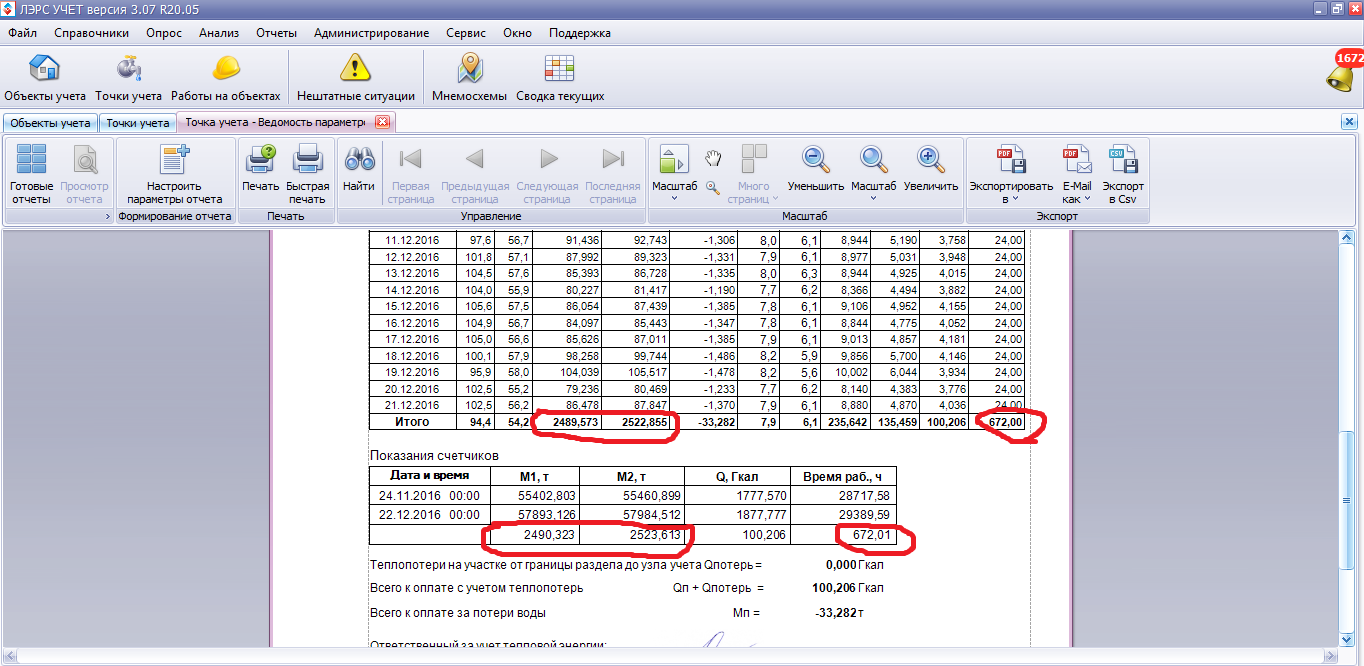Close the Ведомость параметров tab
The width and height of the screenshot is (1364, 666).
pyautogui.click(x=382, y=122)
